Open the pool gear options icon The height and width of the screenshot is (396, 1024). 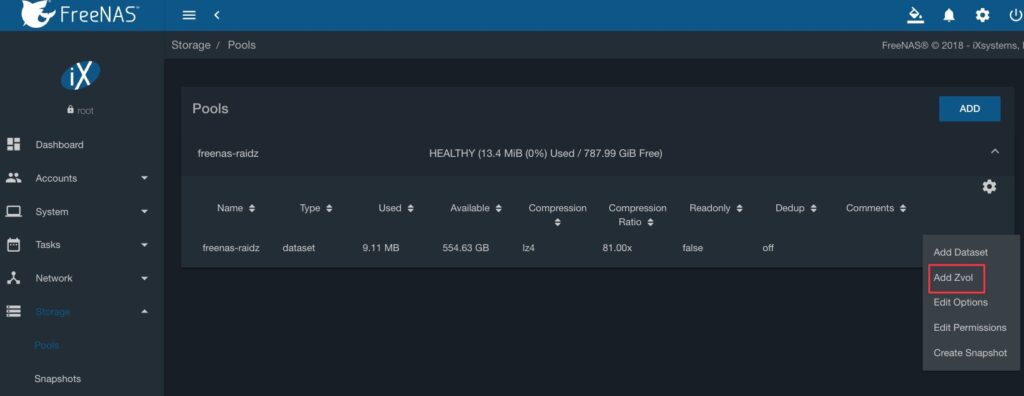click(x=989, y=187)
